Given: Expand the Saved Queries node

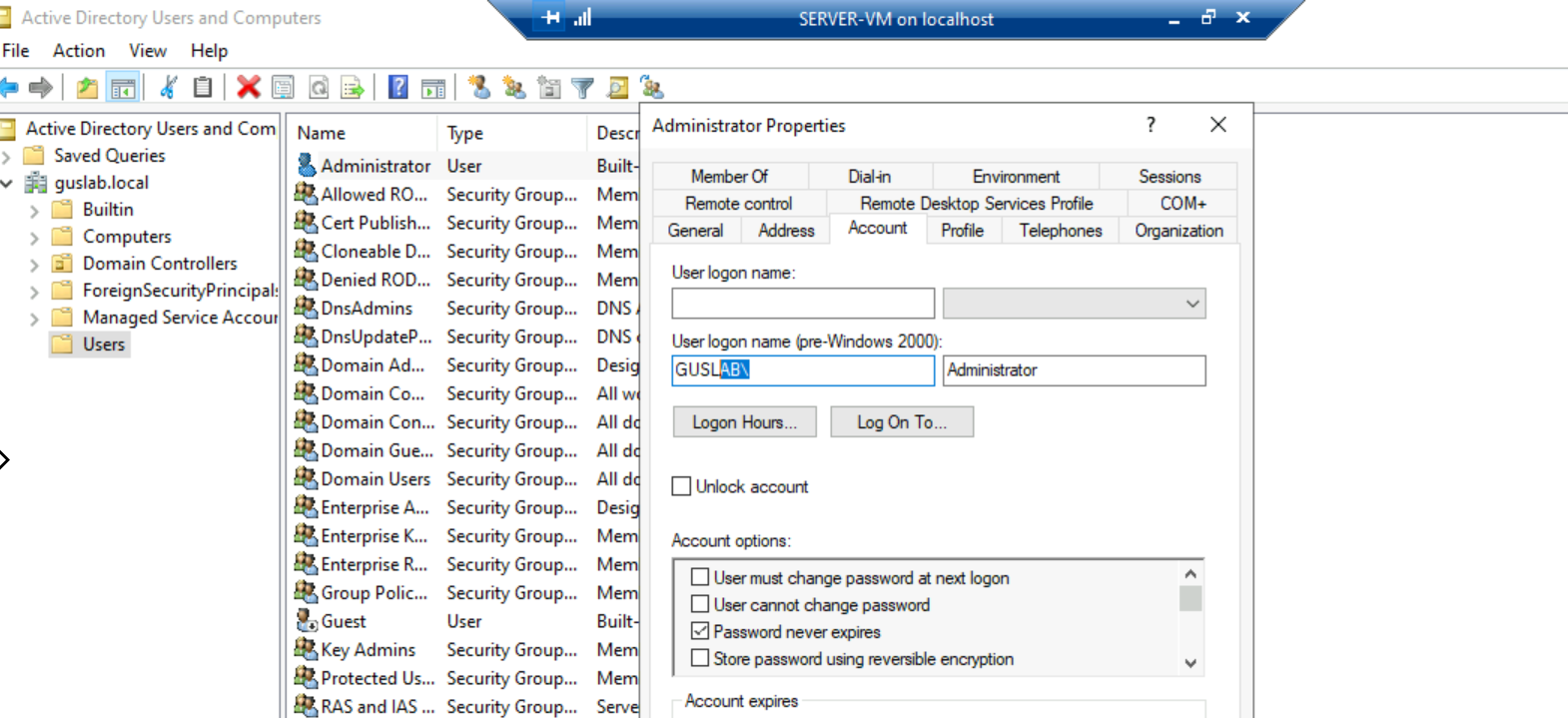Looking at the screenshot, I should tap(7, 157).
